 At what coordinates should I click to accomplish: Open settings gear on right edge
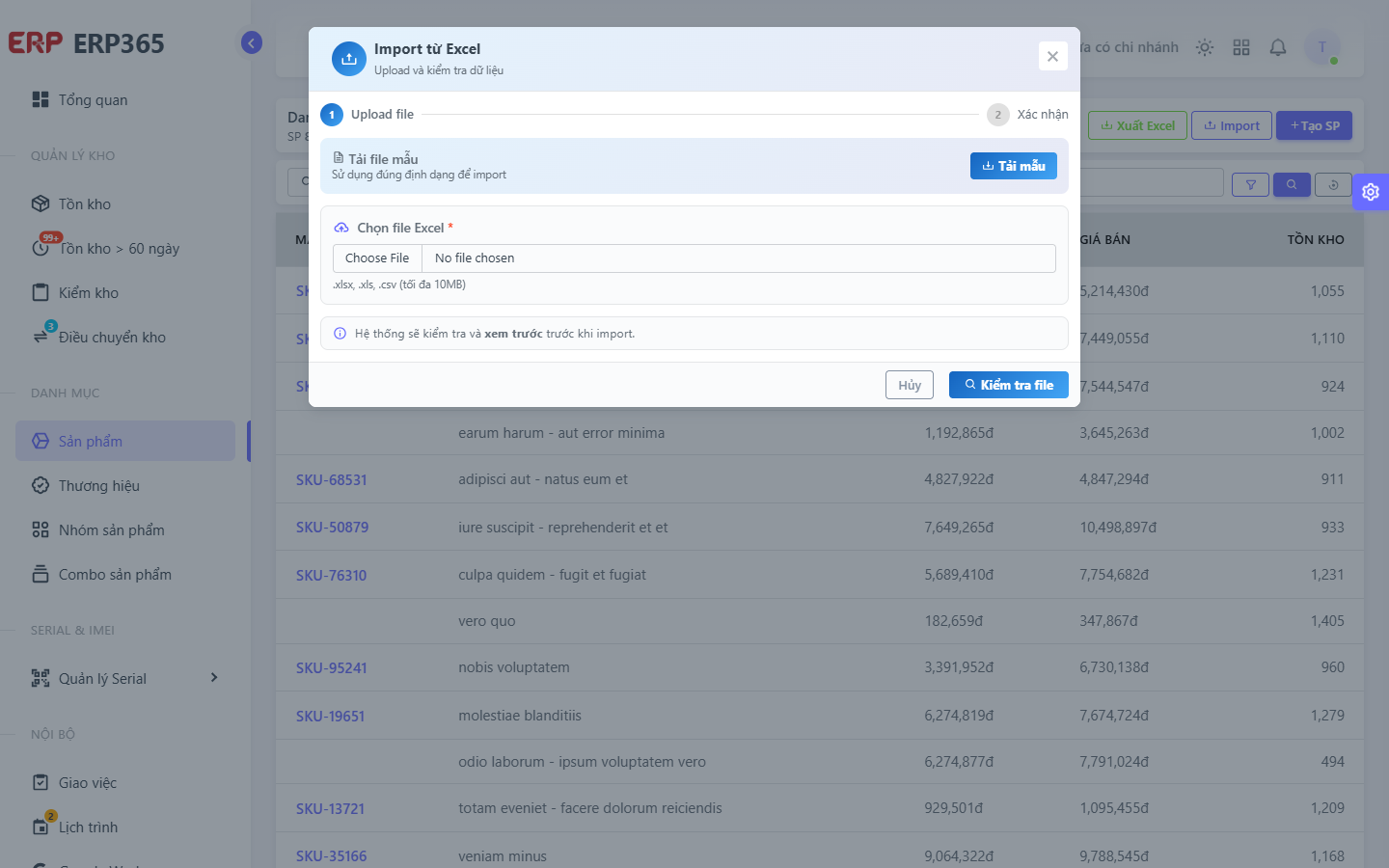pyautogui.click(x=1371, y=192)
